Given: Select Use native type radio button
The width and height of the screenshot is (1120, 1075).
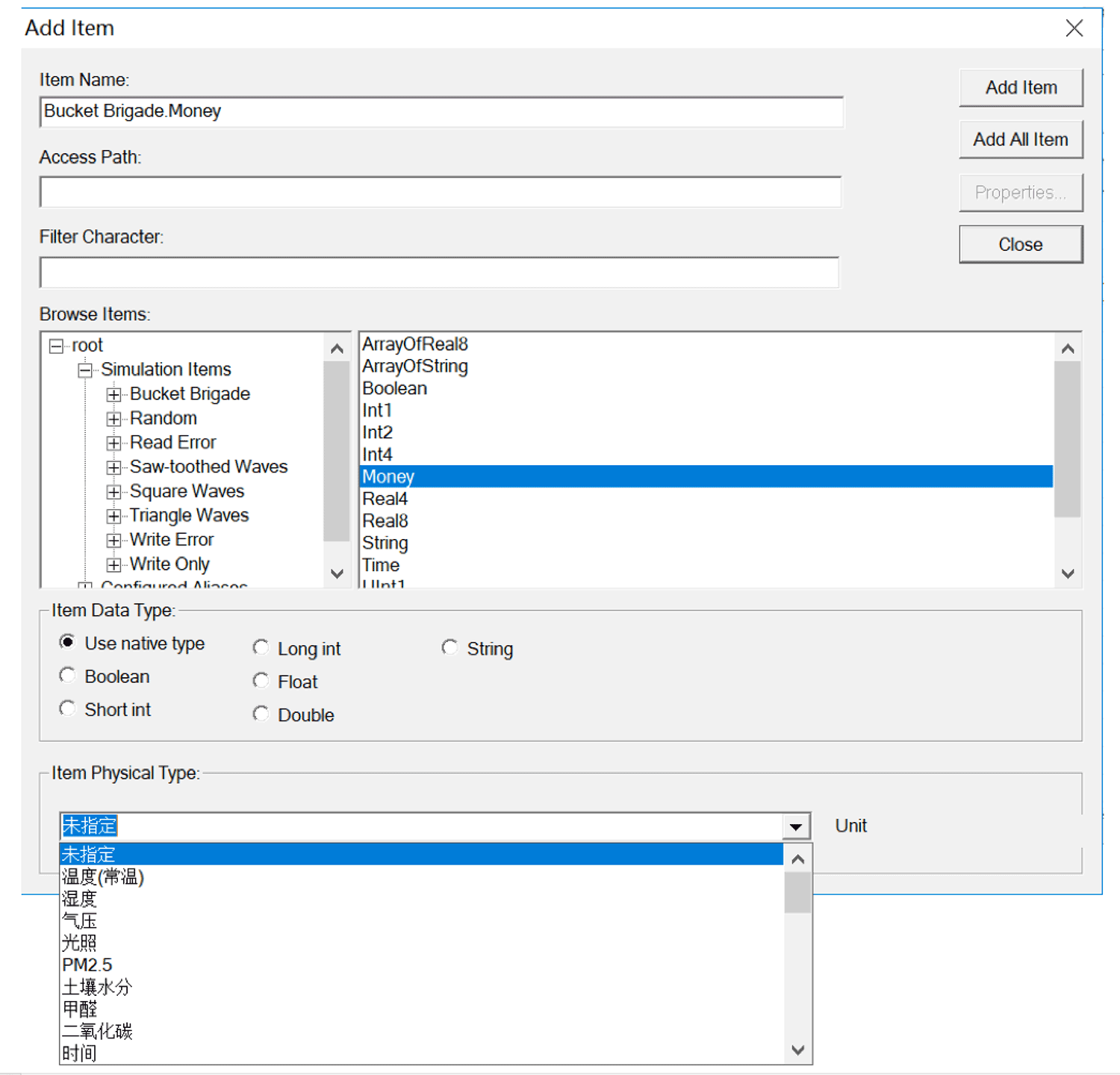Looking at the screenshot, I should tap(67, 642).
